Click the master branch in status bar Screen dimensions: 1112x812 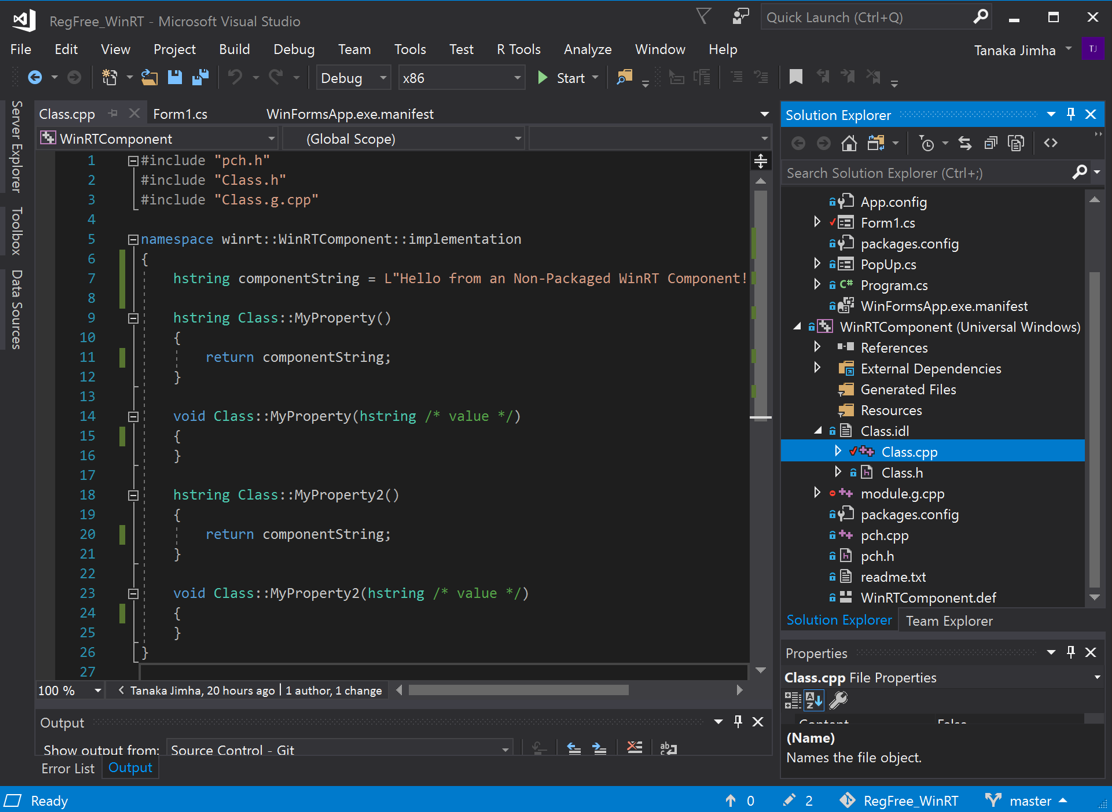[1030, 801]
